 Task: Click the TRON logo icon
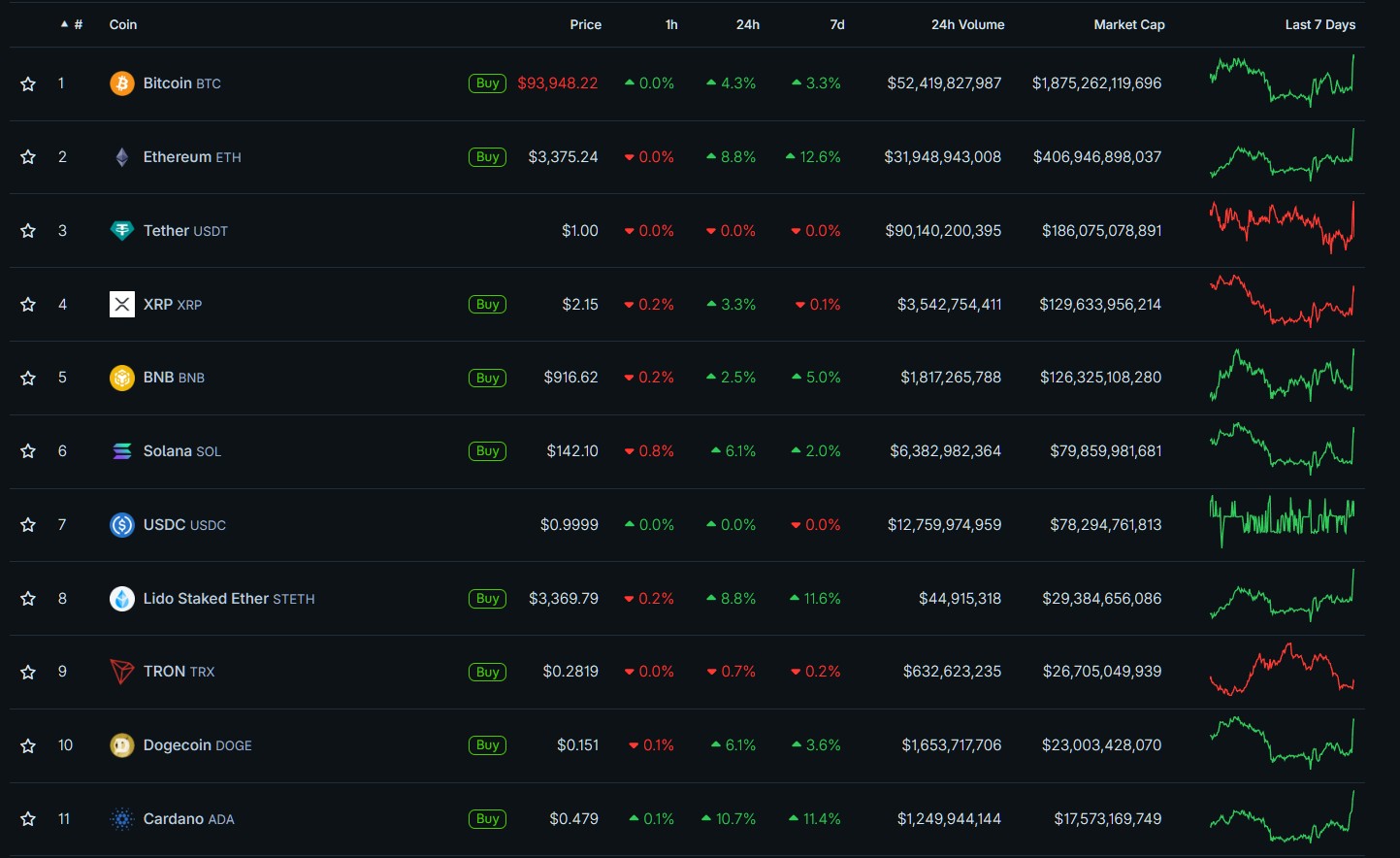pyautogui.click(x=121, y=672)
